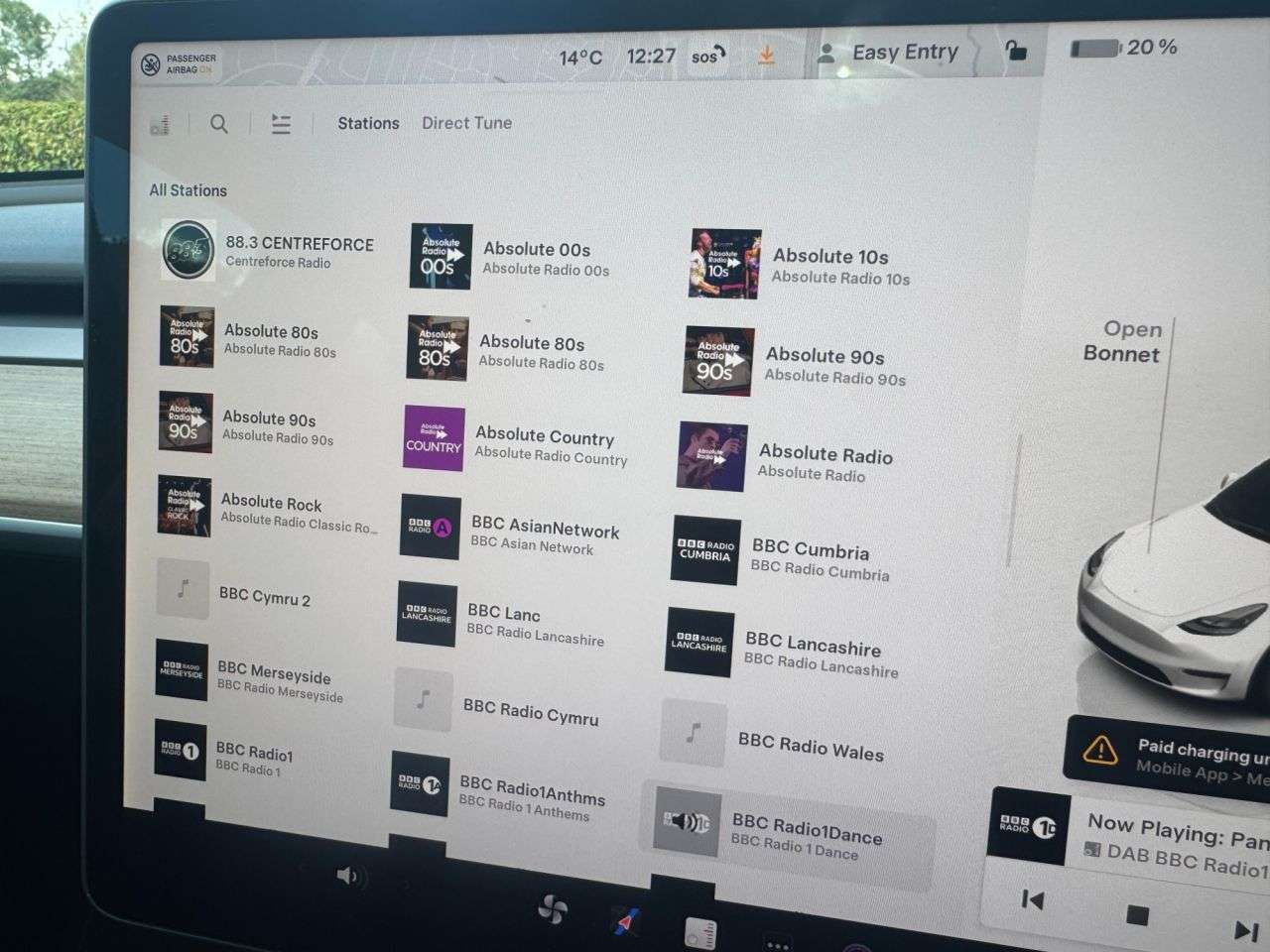This screenshot has height=952, width=1270.
Task: Tap the padlock icon in status bar
Action: [x=1015, y=51]
